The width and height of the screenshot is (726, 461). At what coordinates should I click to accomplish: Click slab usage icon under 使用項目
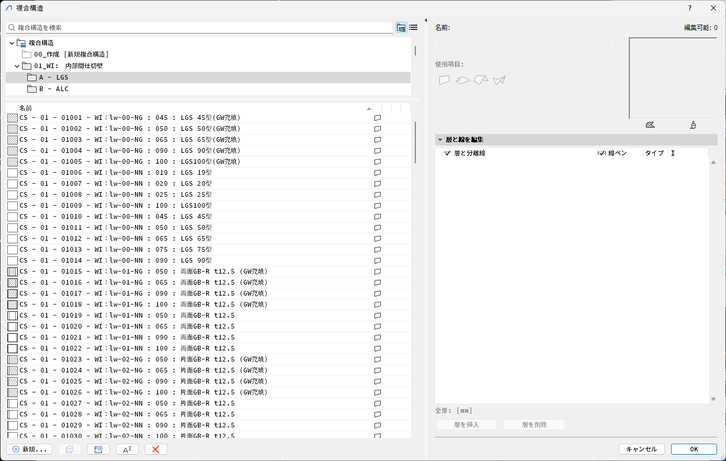coord(463,80)
